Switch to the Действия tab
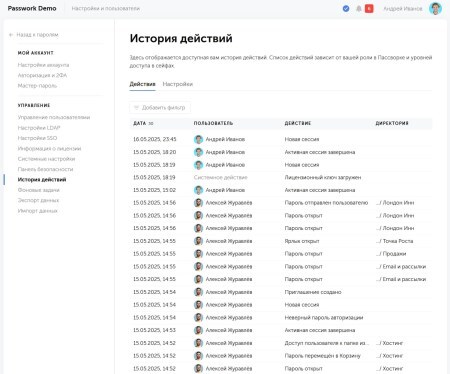450x374 pixels. (142, 84)
